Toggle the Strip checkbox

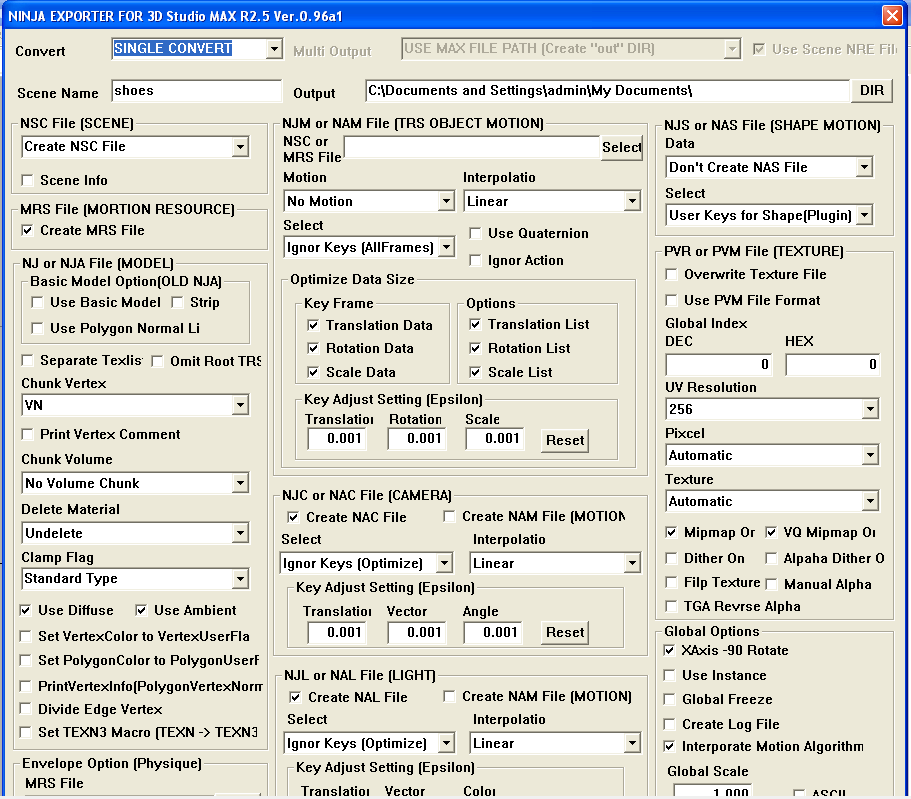pyautogui.click(x=177, y=302)
